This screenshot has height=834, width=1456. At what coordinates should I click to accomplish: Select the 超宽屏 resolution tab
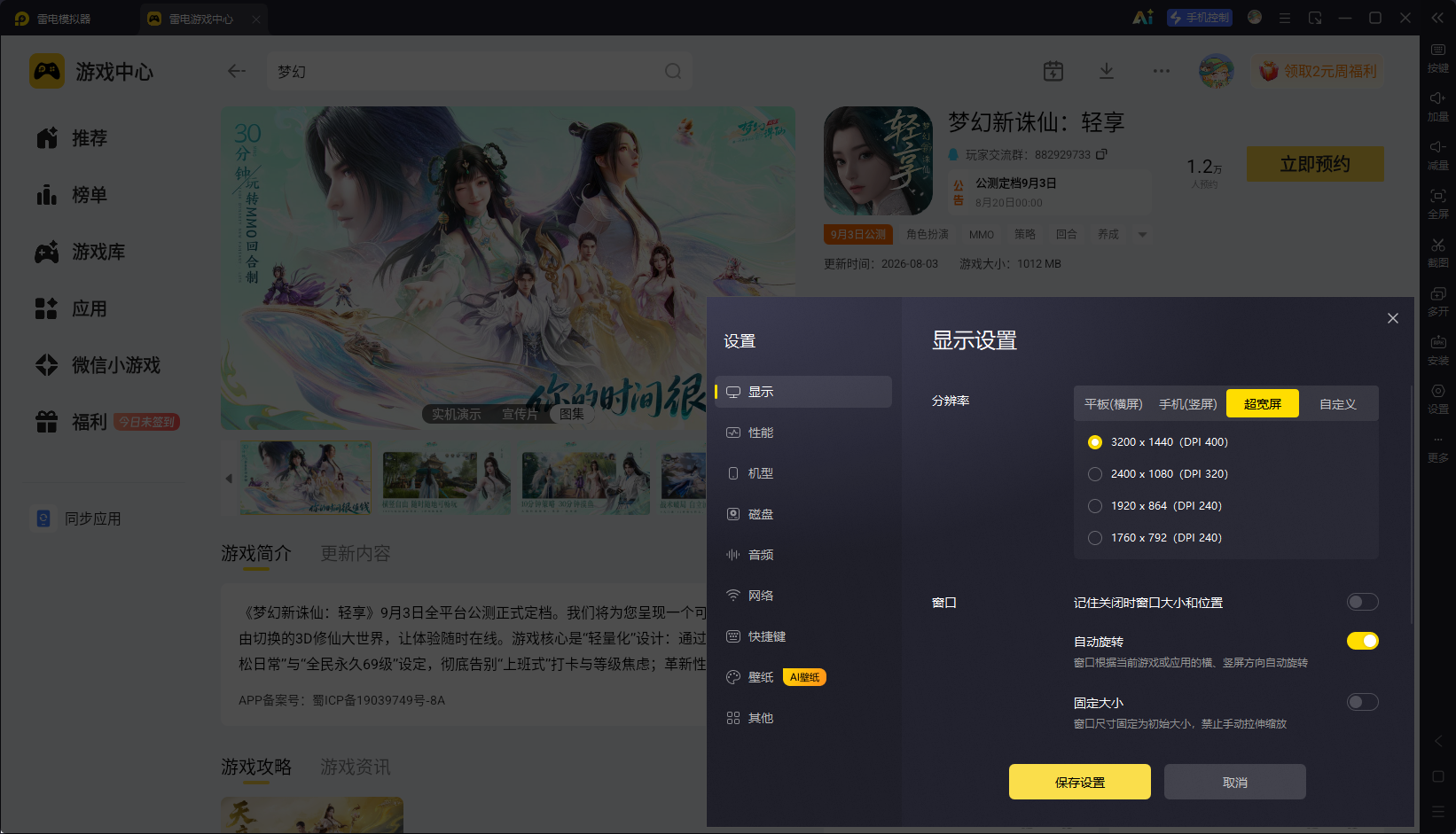point(1263,404)
